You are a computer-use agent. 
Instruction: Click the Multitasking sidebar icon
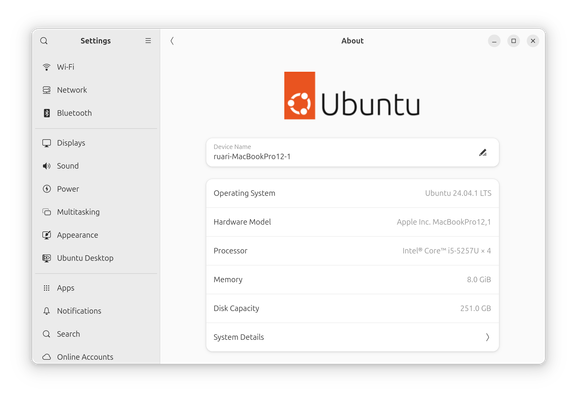pos(46,212)
